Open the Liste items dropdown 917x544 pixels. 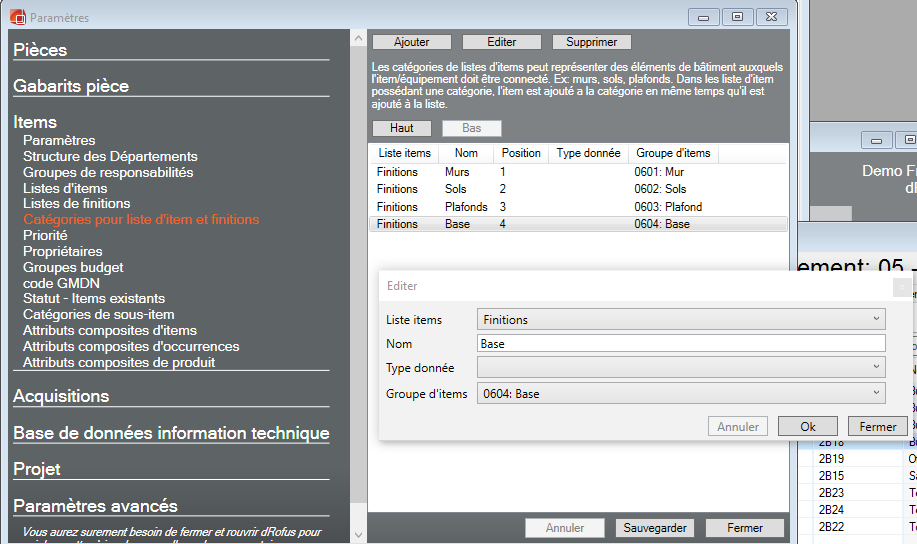681,320
